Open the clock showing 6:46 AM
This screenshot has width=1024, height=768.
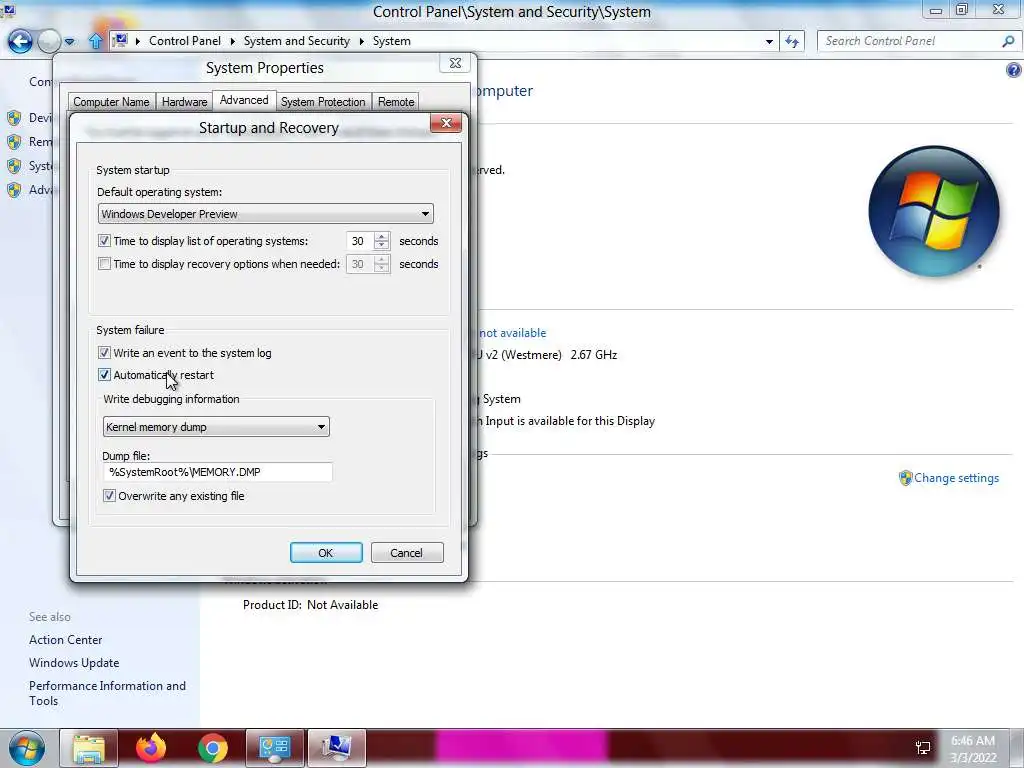[x=973, y=749]
